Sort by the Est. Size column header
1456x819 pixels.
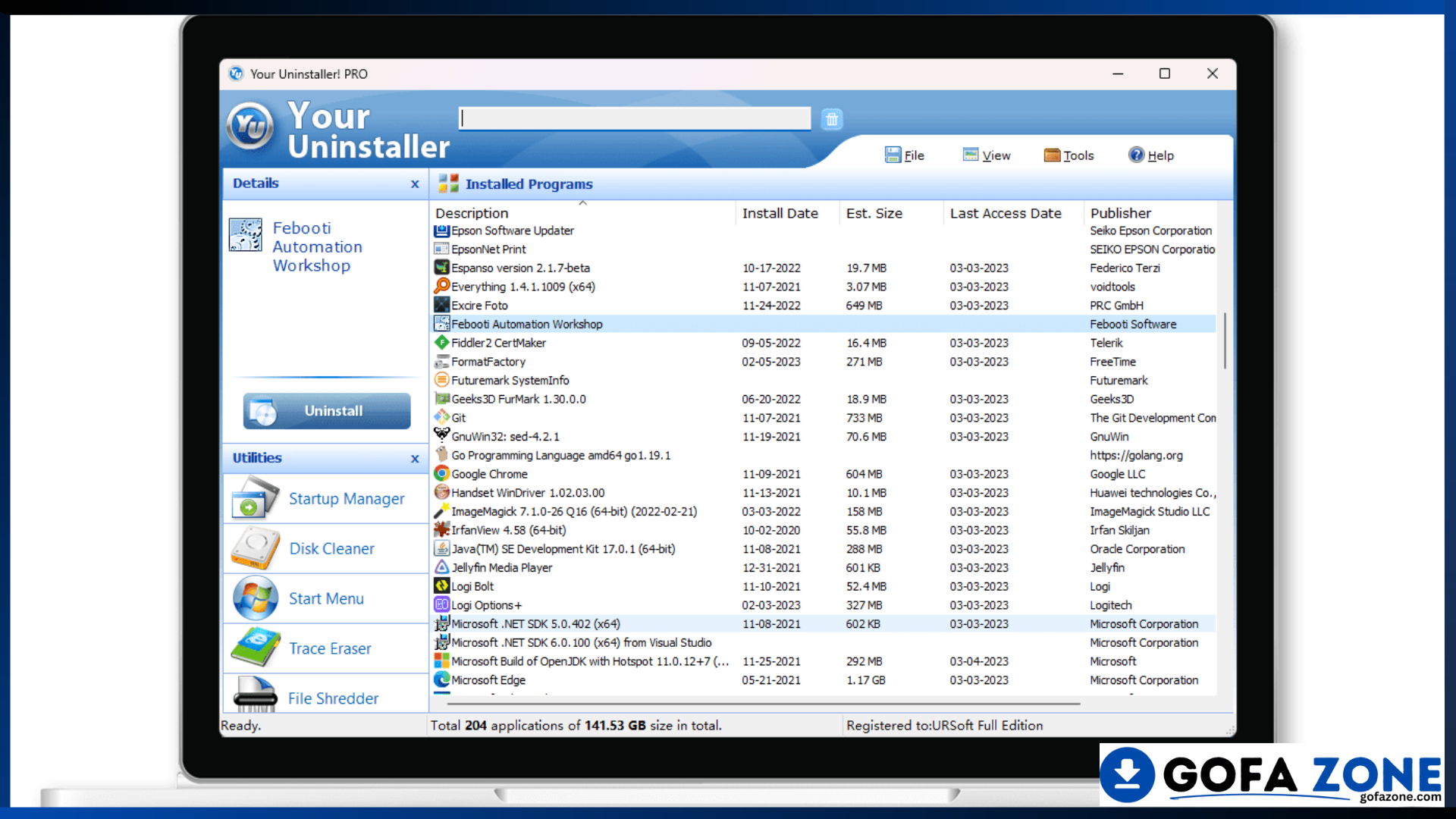tap(891, 213)
